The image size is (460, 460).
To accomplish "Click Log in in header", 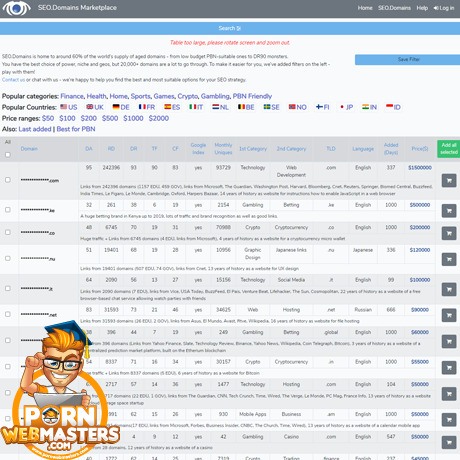I will 444,8.
